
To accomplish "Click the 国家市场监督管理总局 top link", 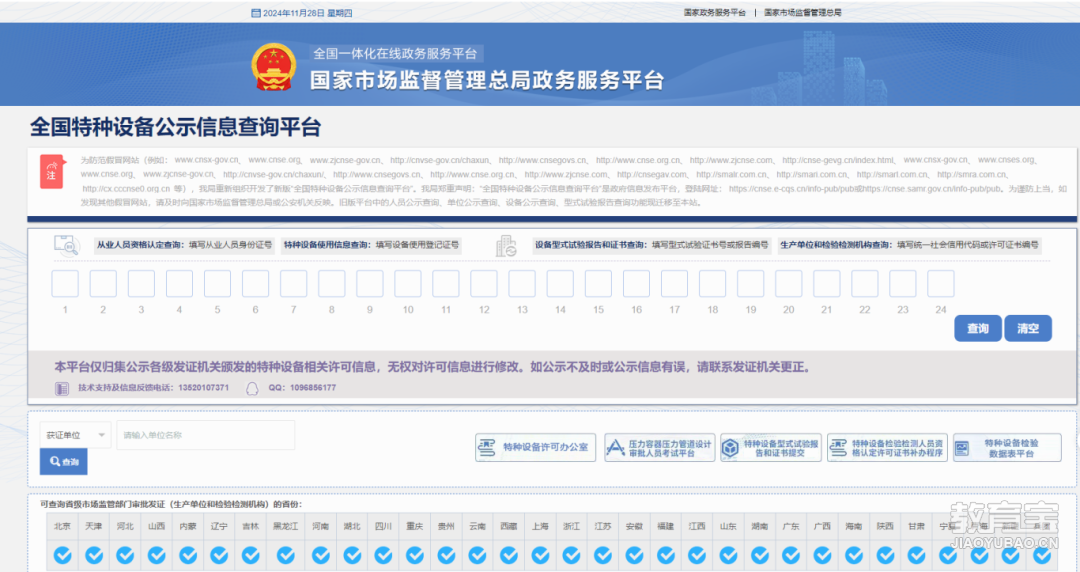I will tap(802, 12).
